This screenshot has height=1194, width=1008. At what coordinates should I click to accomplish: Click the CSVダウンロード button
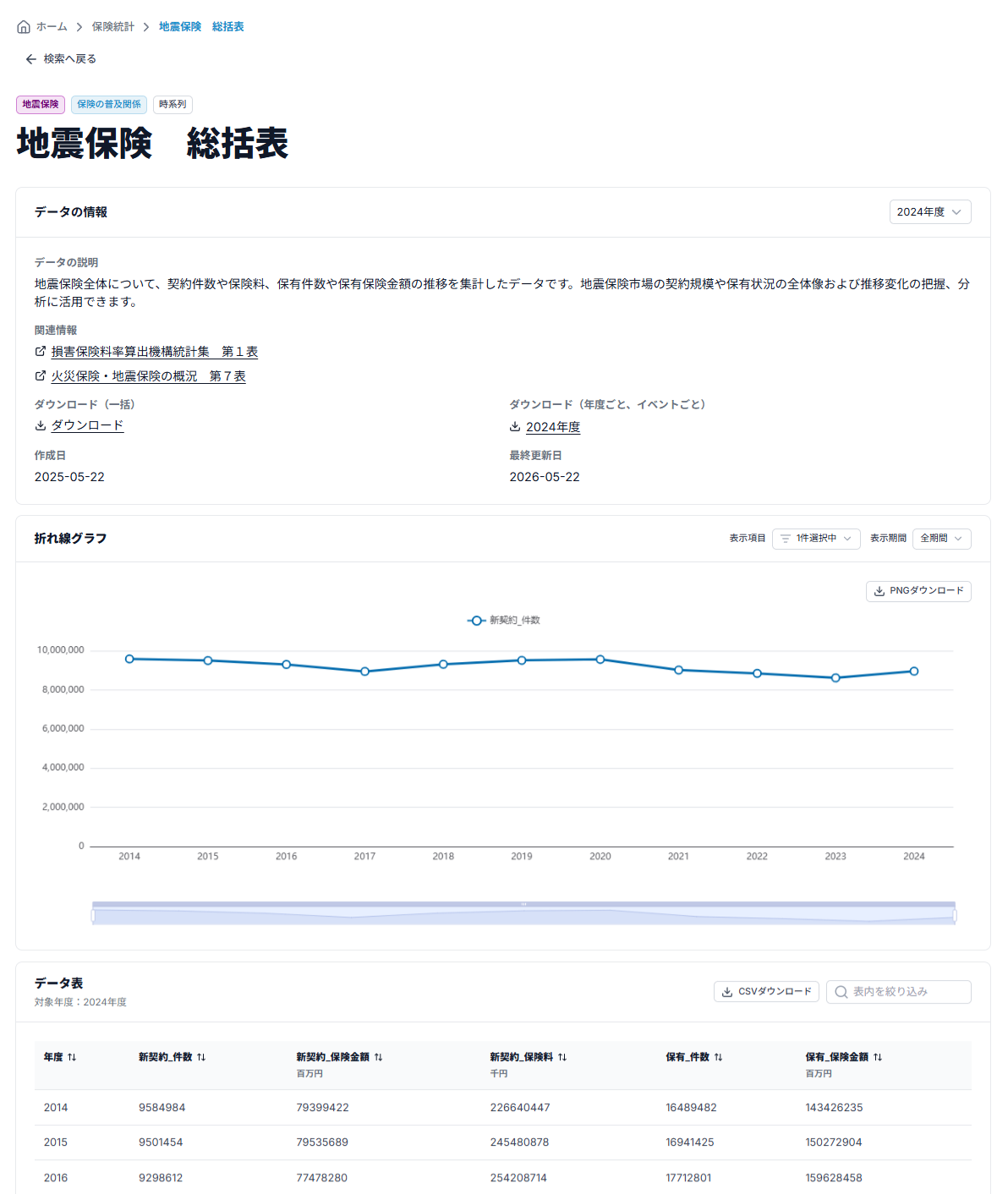[766, 992]
